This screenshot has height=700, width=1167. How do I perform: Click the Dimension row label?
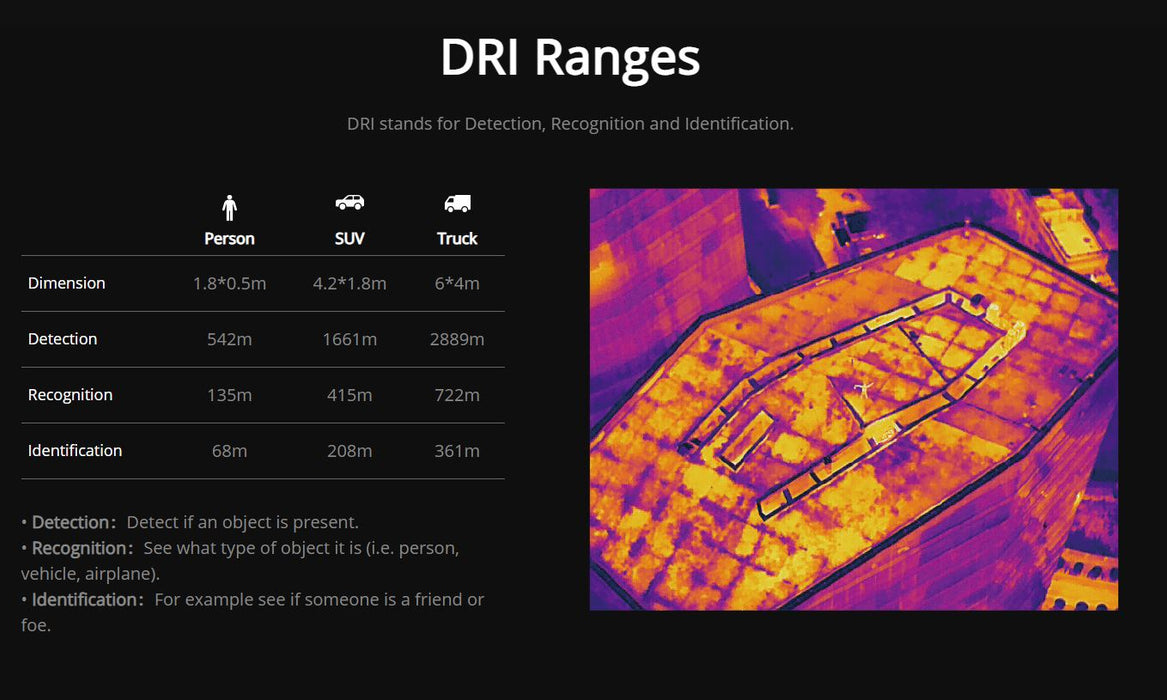click(x=67, y=283)
